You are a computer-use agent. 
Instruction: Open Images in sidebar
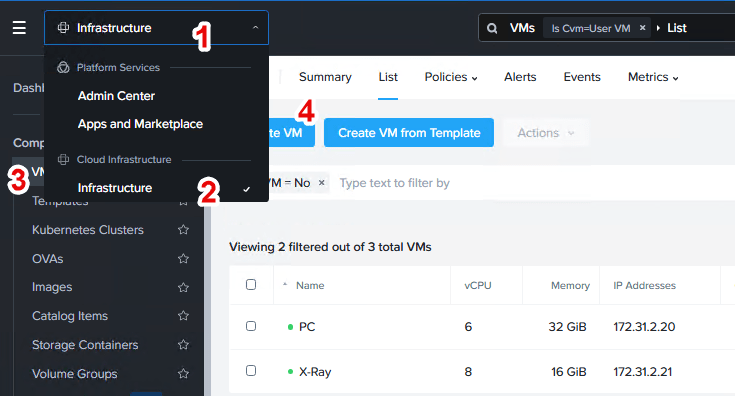click(52, 287)
